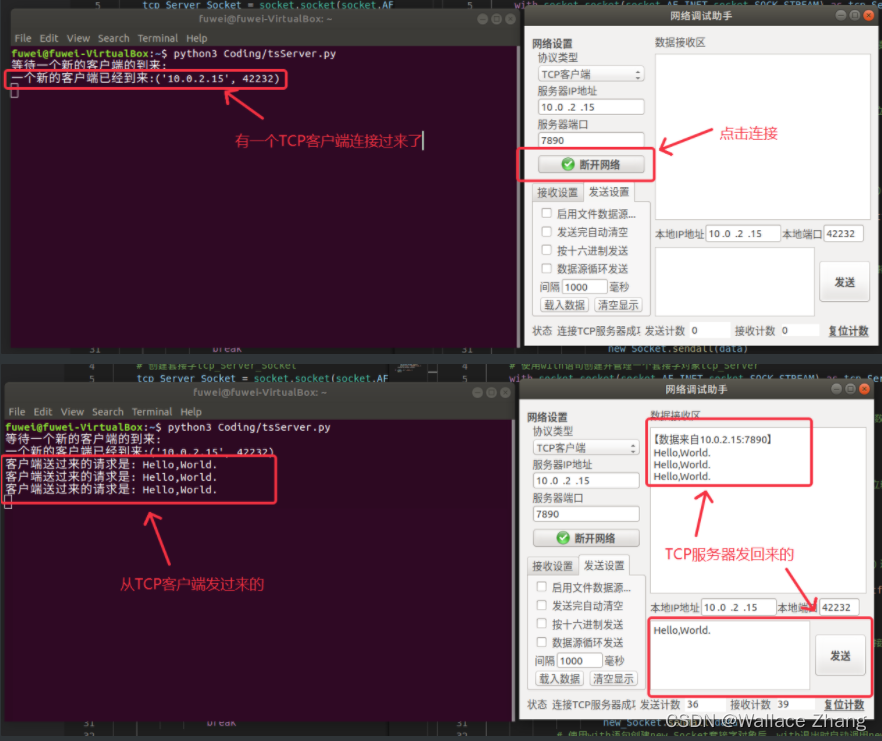
Task: Open Help menu in upper terminal window
Action: tap(197, 38)
